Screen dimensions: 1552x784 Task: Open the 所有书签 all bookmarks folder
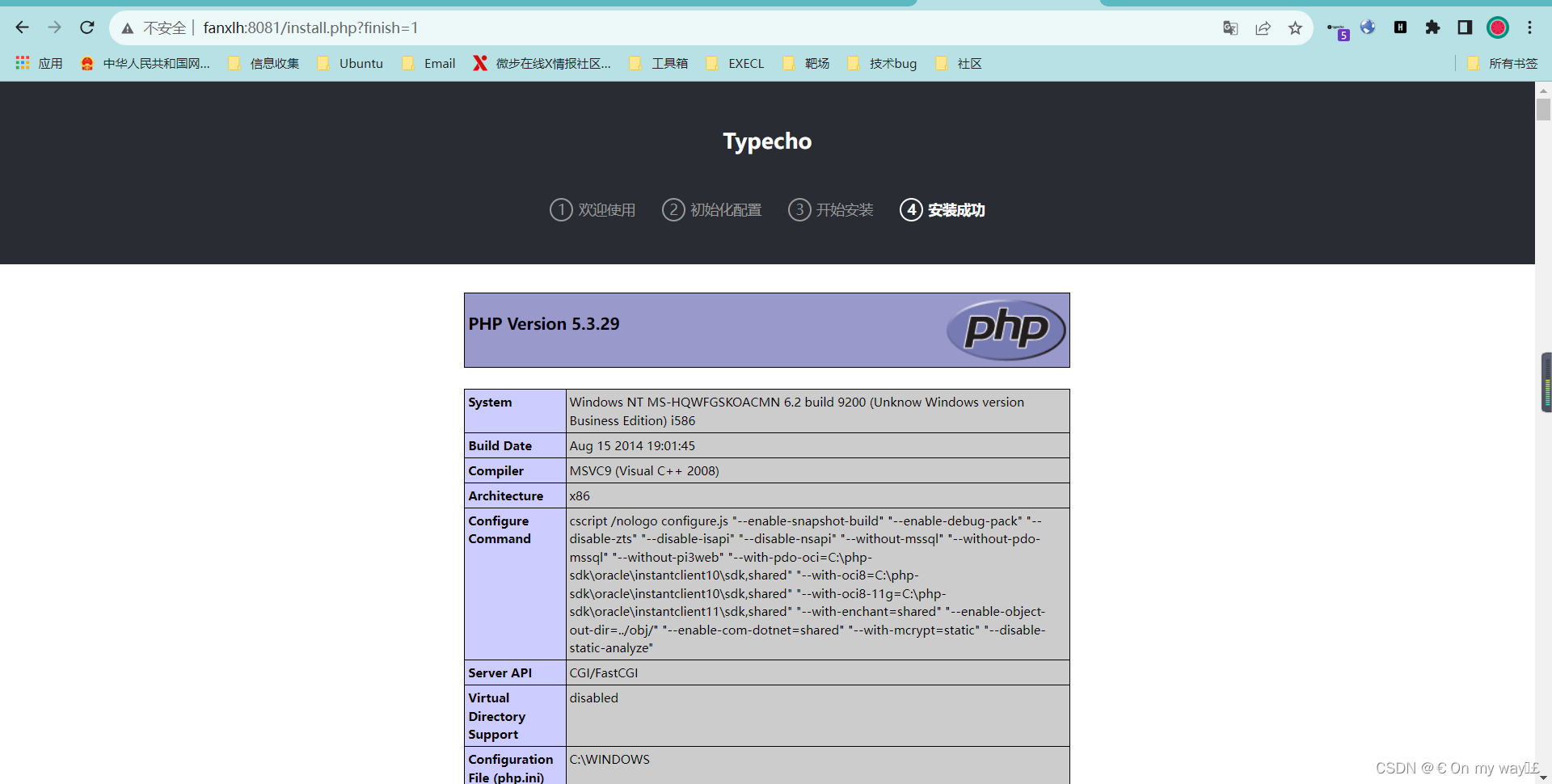coord(1503,63)
